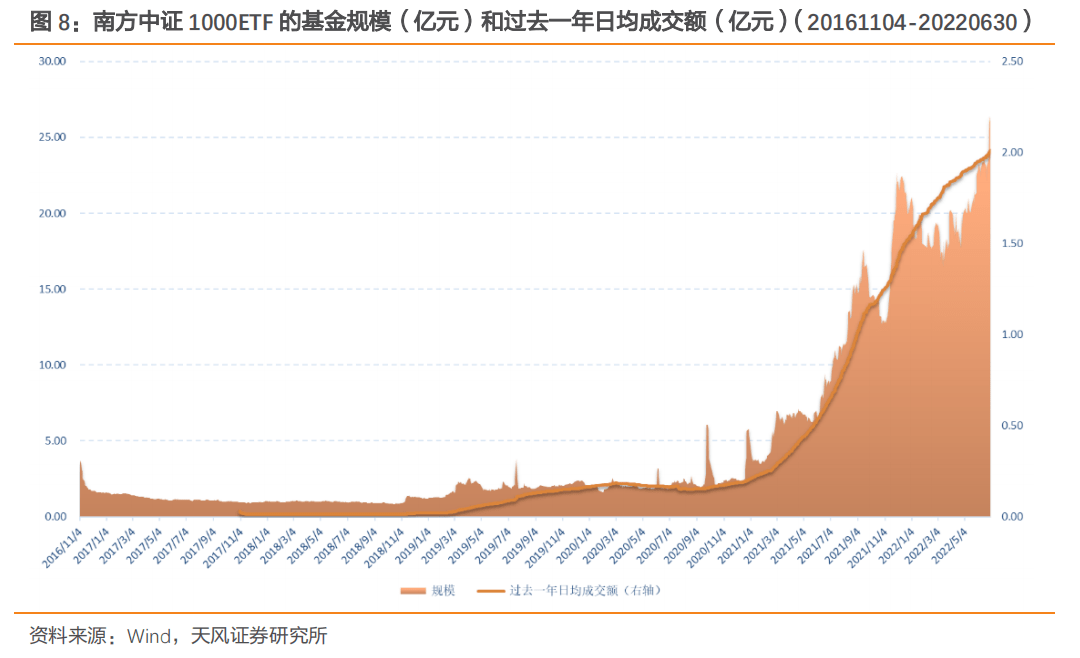The height and width of the screenshot is (658, 1080).
Task: Click the 2.00 right axis label
Action: (x=1012, y=152)
